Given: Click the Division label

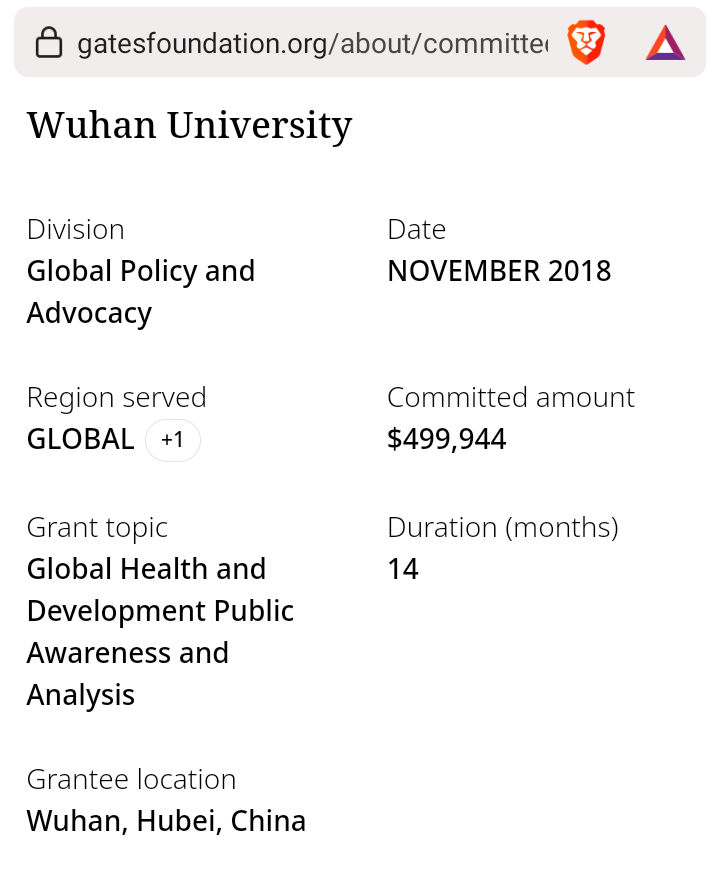Looking at the screenshot, I should (76, 229).
